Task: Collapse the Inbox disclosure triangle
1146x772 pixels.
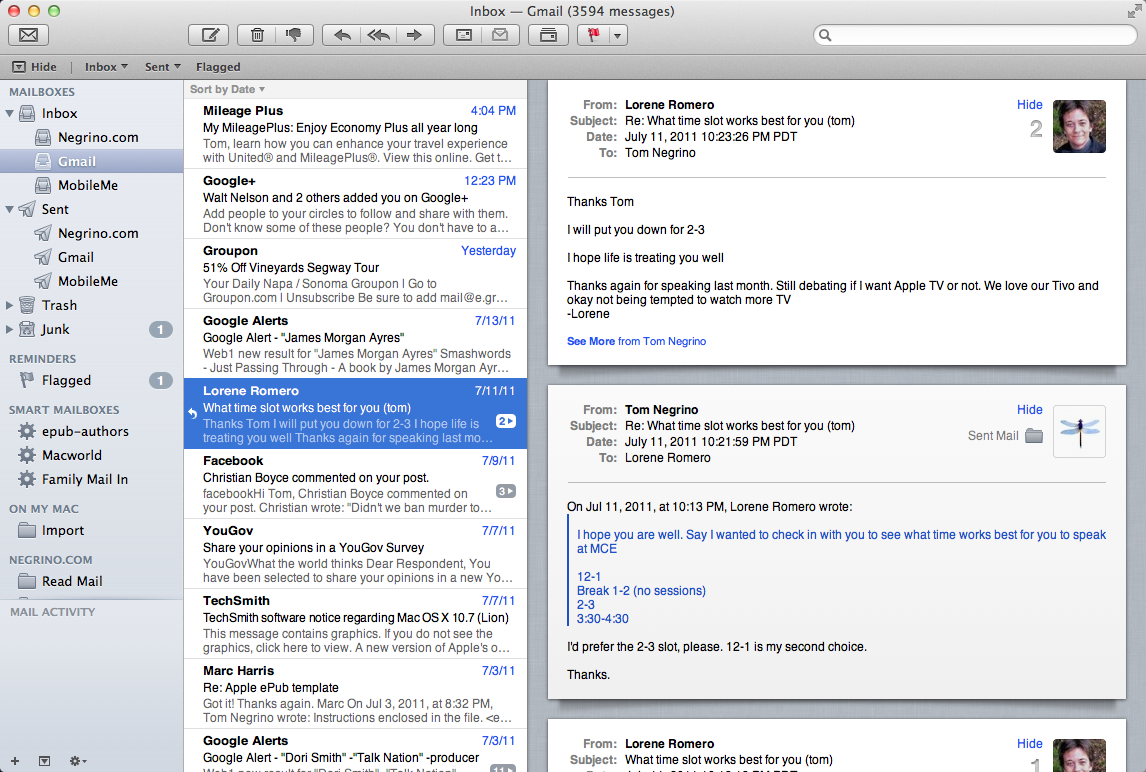Action: pos(10,113)
